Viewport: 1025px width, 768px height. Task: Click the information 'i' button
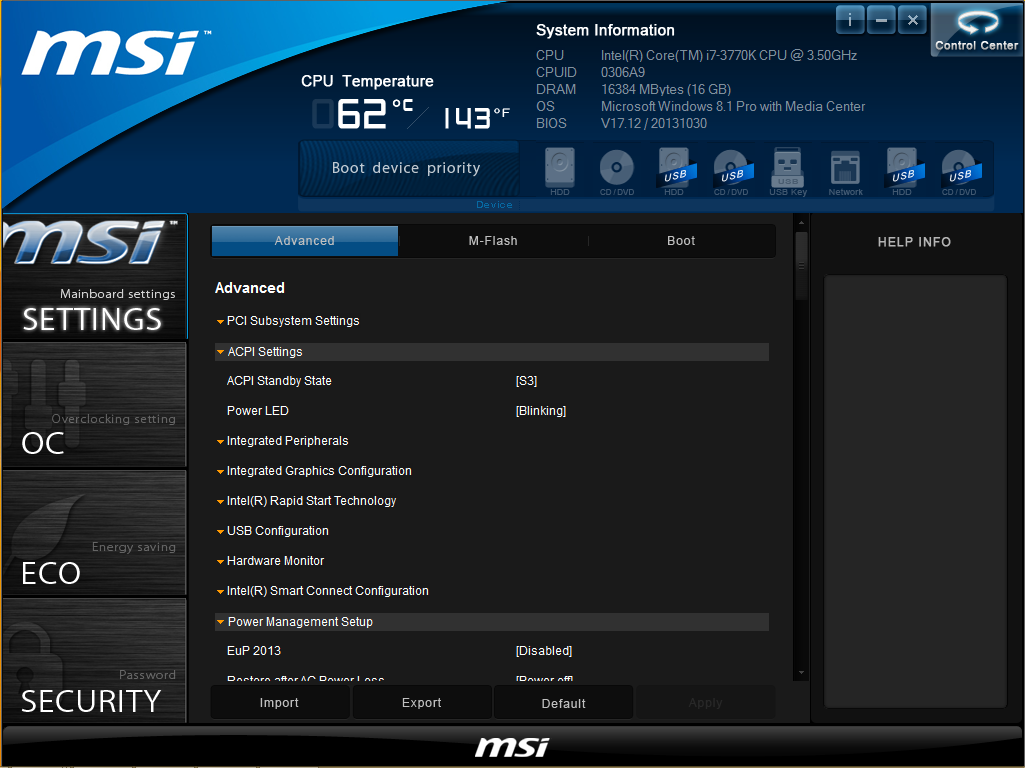click(850, 20)
